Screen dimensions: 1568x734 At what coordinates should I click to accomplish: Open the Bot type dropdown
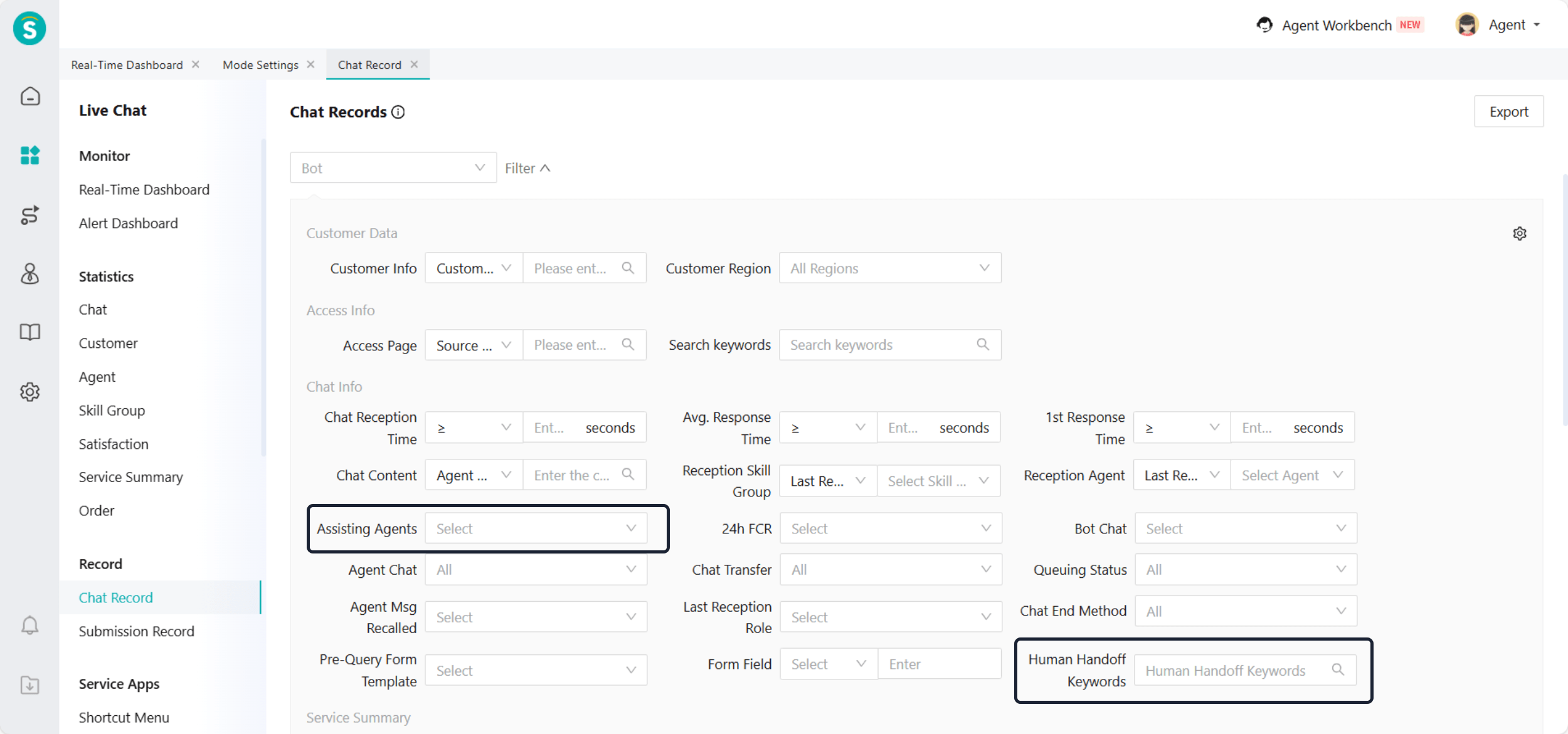tap(393, 168)
